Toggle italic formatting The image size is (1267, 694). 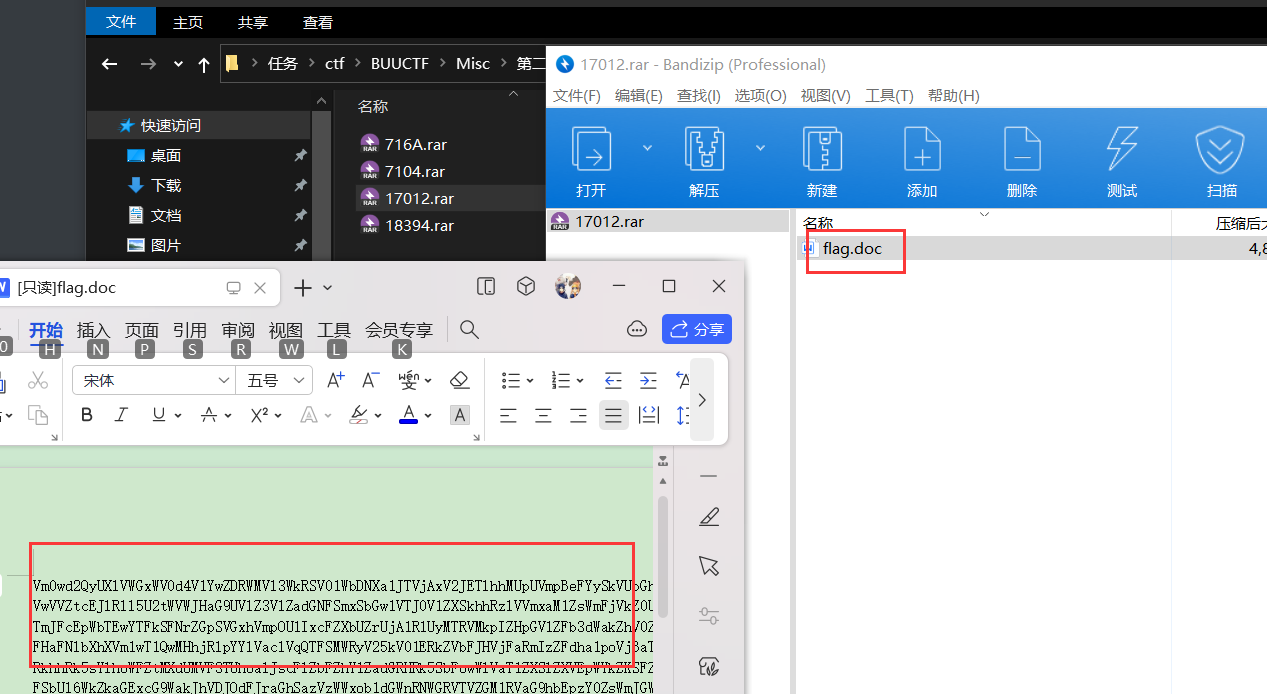pos(121,415)
